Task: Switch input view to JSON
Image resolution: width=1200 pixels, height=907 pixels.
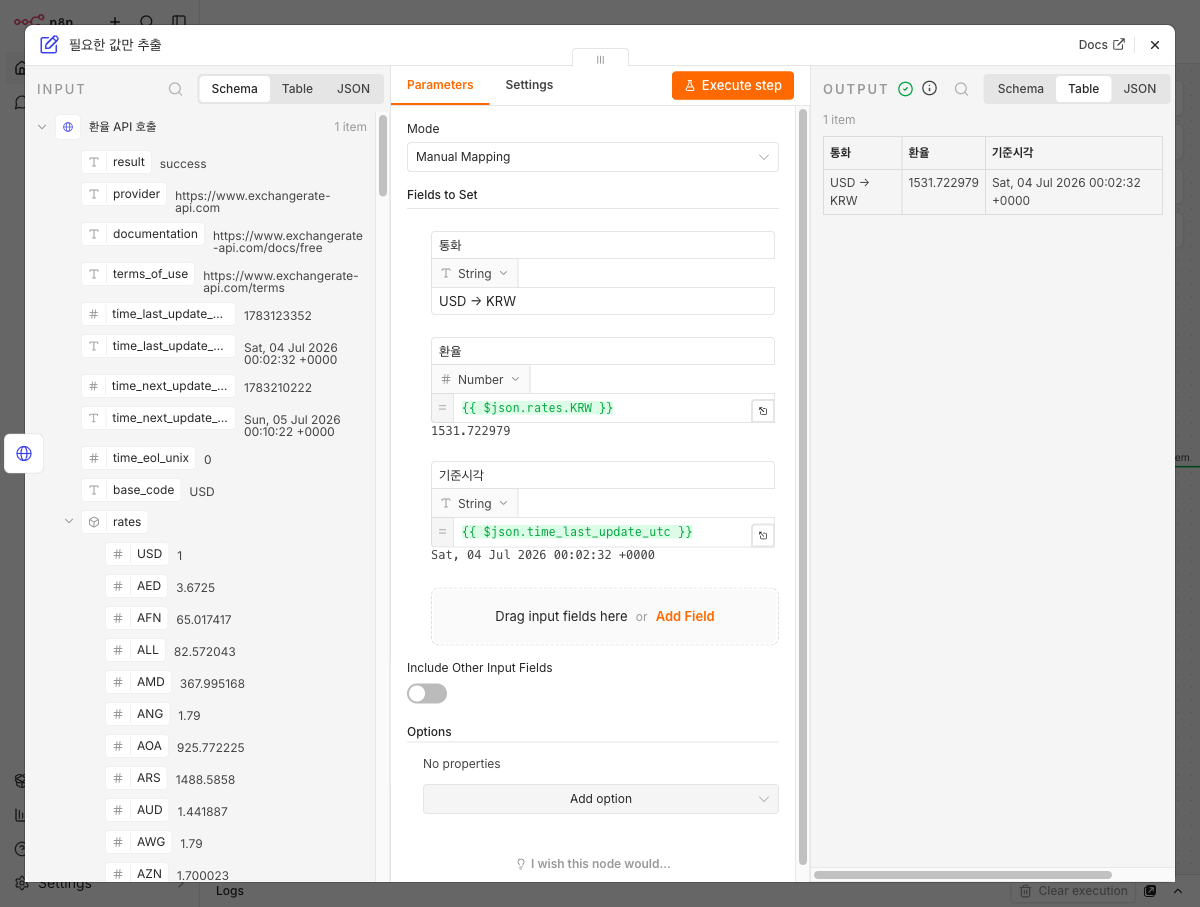Action: click(x=353, y=89)
